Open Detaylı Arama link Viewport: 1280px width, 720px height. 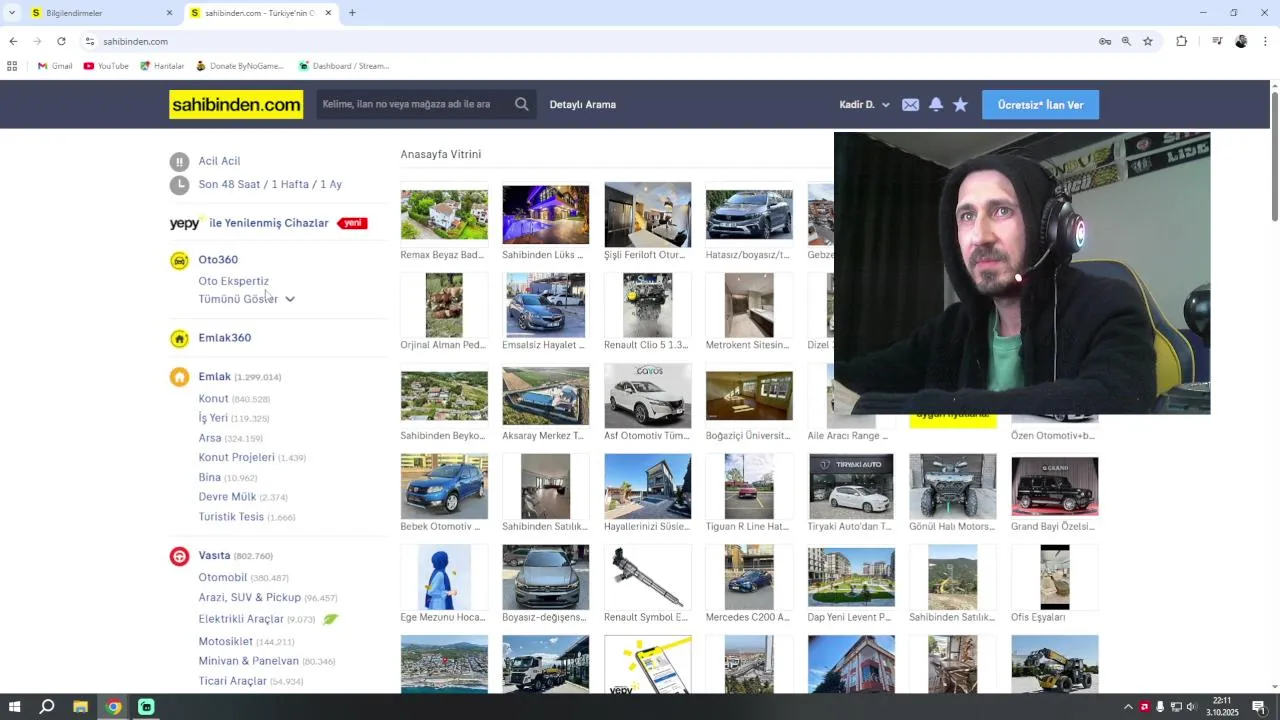583,105
